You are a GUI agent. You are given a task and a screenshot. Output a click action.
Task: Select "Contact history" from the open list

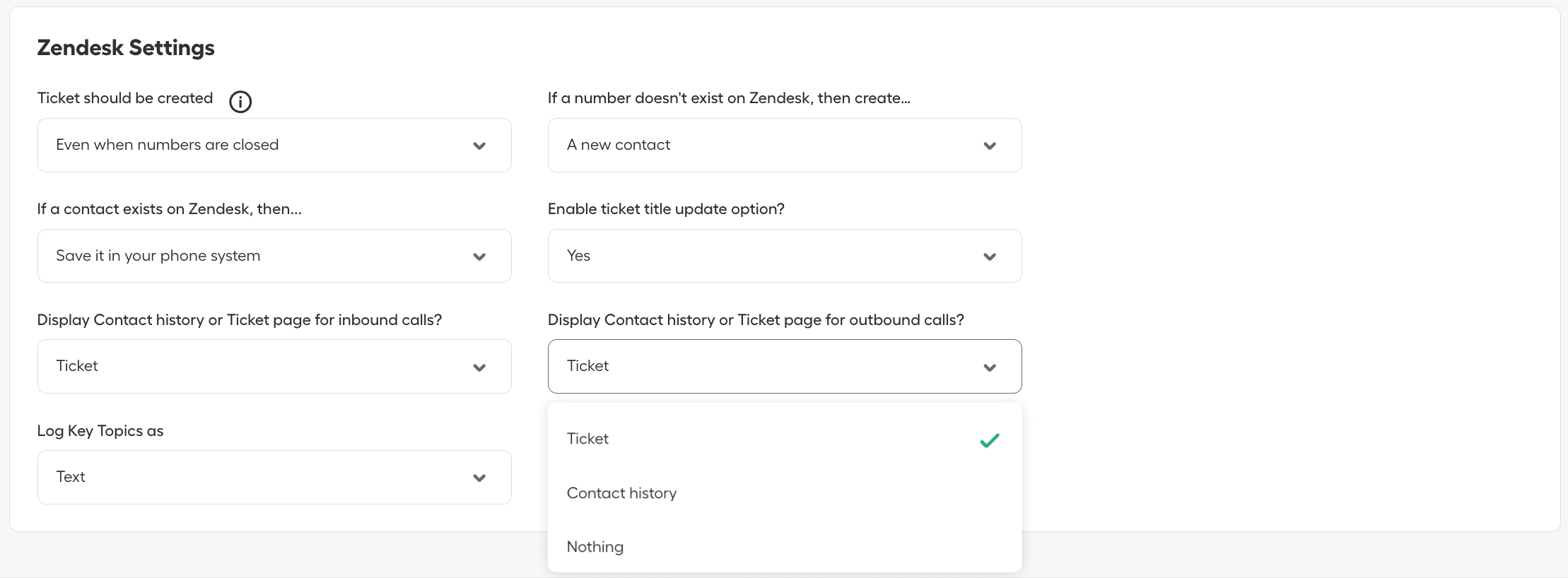click(x=621, y=493)
